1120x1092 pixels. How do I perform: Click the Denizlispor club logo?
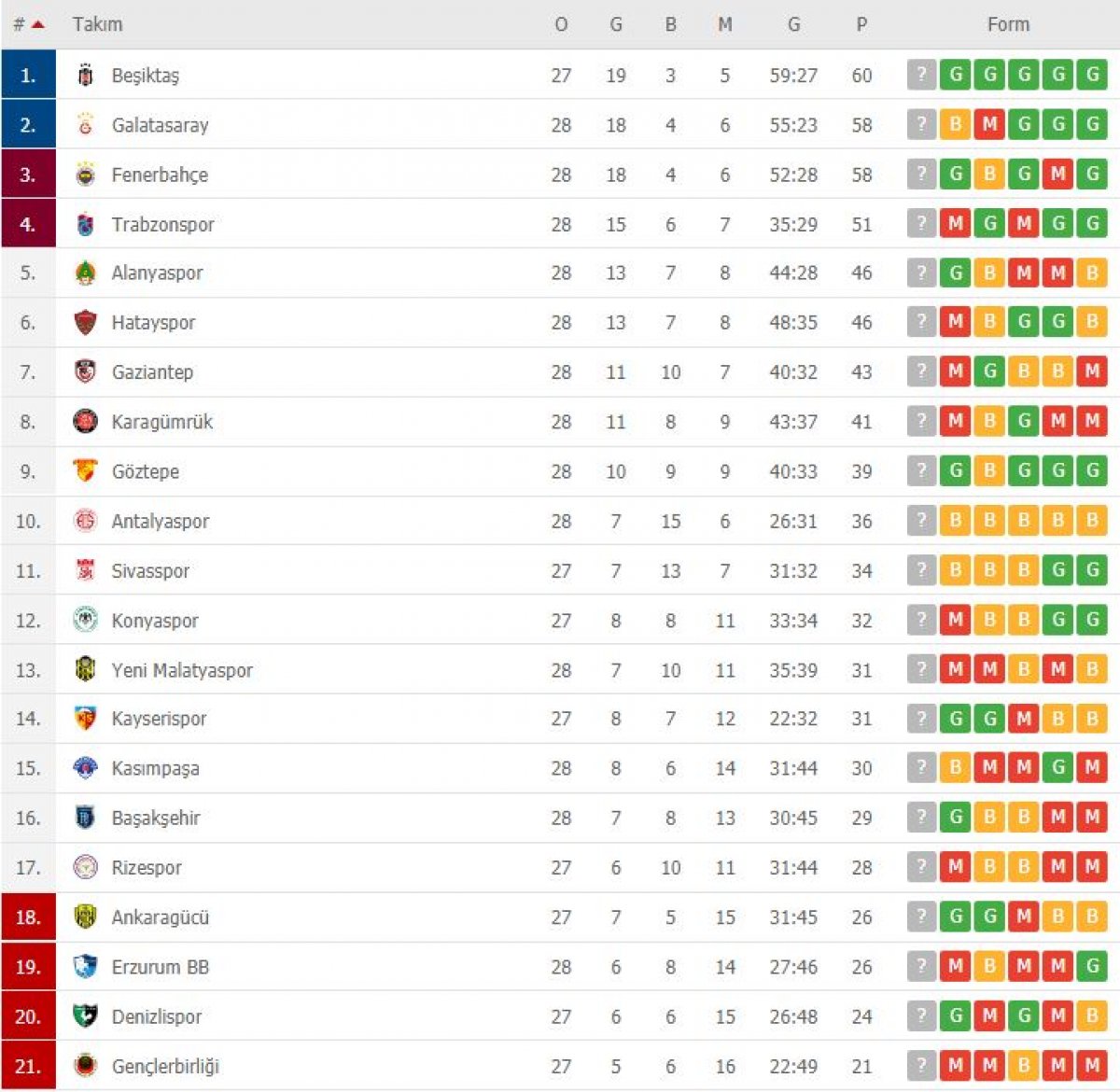[x=85, y=1016]
